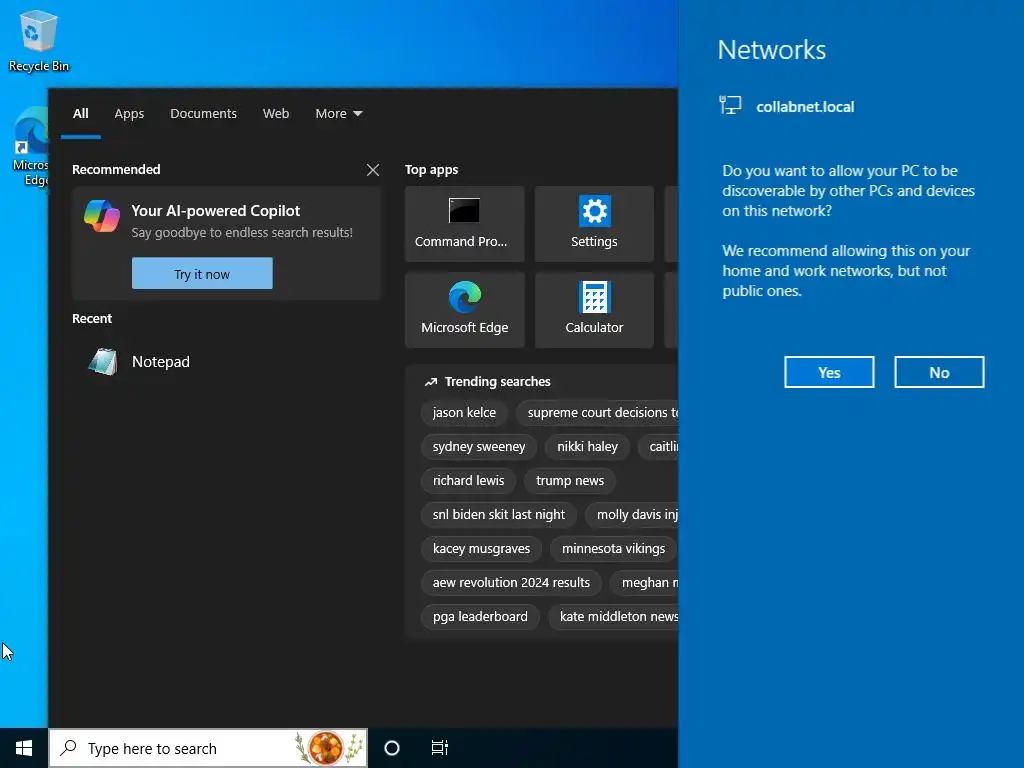Select aew revolution 2024 results search
Viewport: 1024px width, 768px height.
[x=511, y=583]
